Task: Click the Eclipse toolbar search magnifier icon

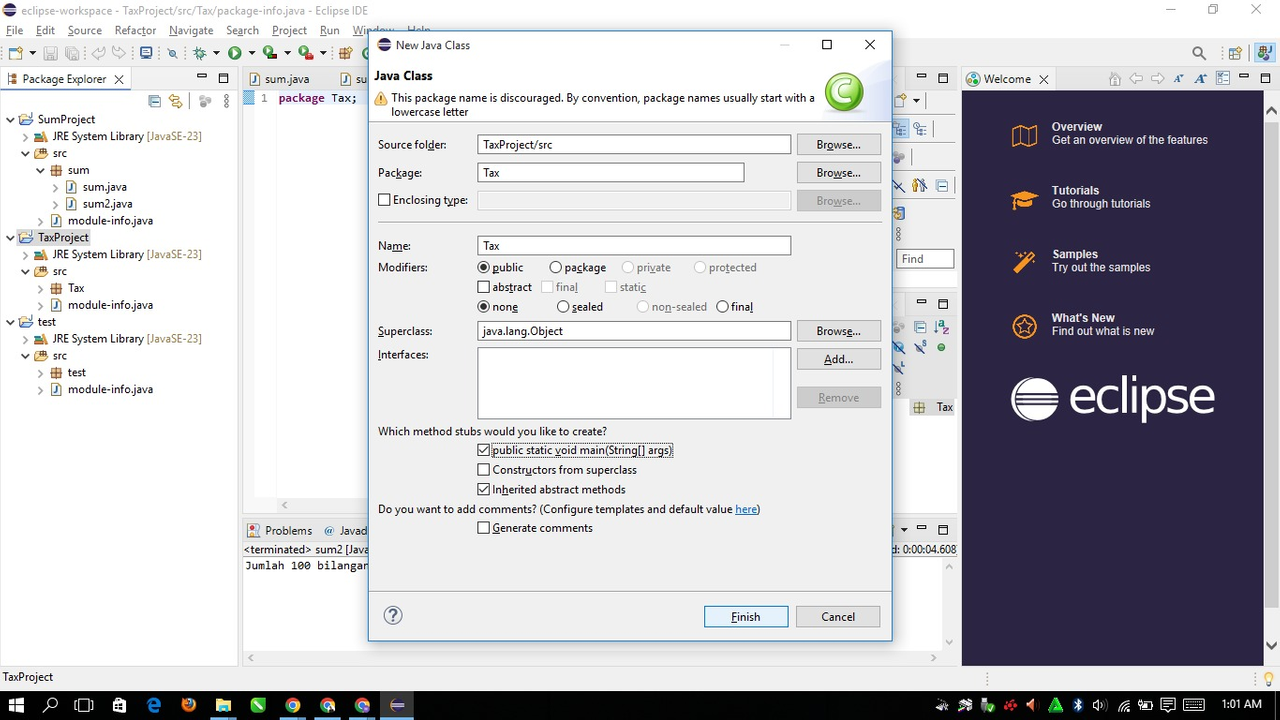Action: tap(1199, 53)
